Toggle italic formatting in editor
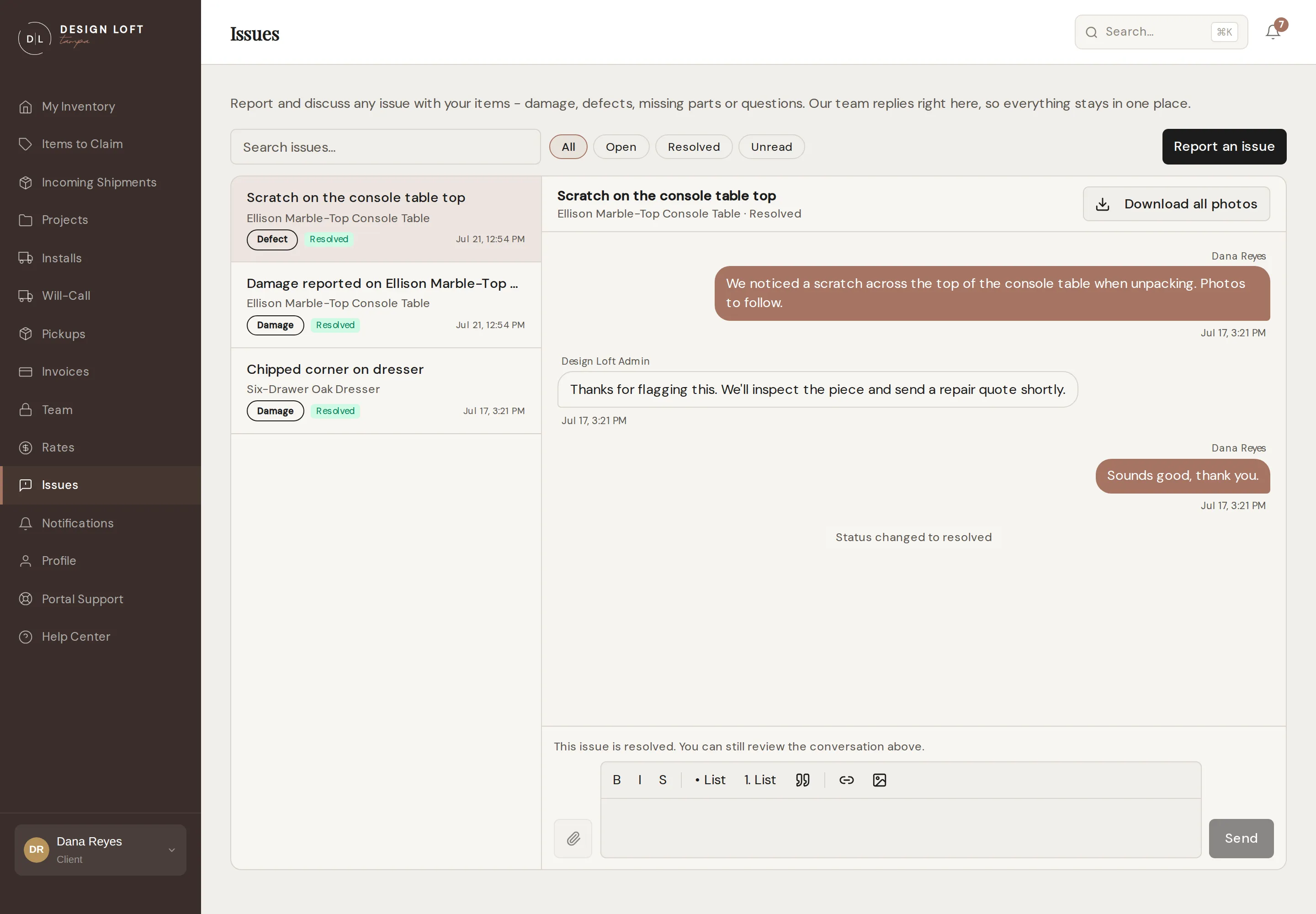Screen dimensions: 1316x914 point(639,780)
